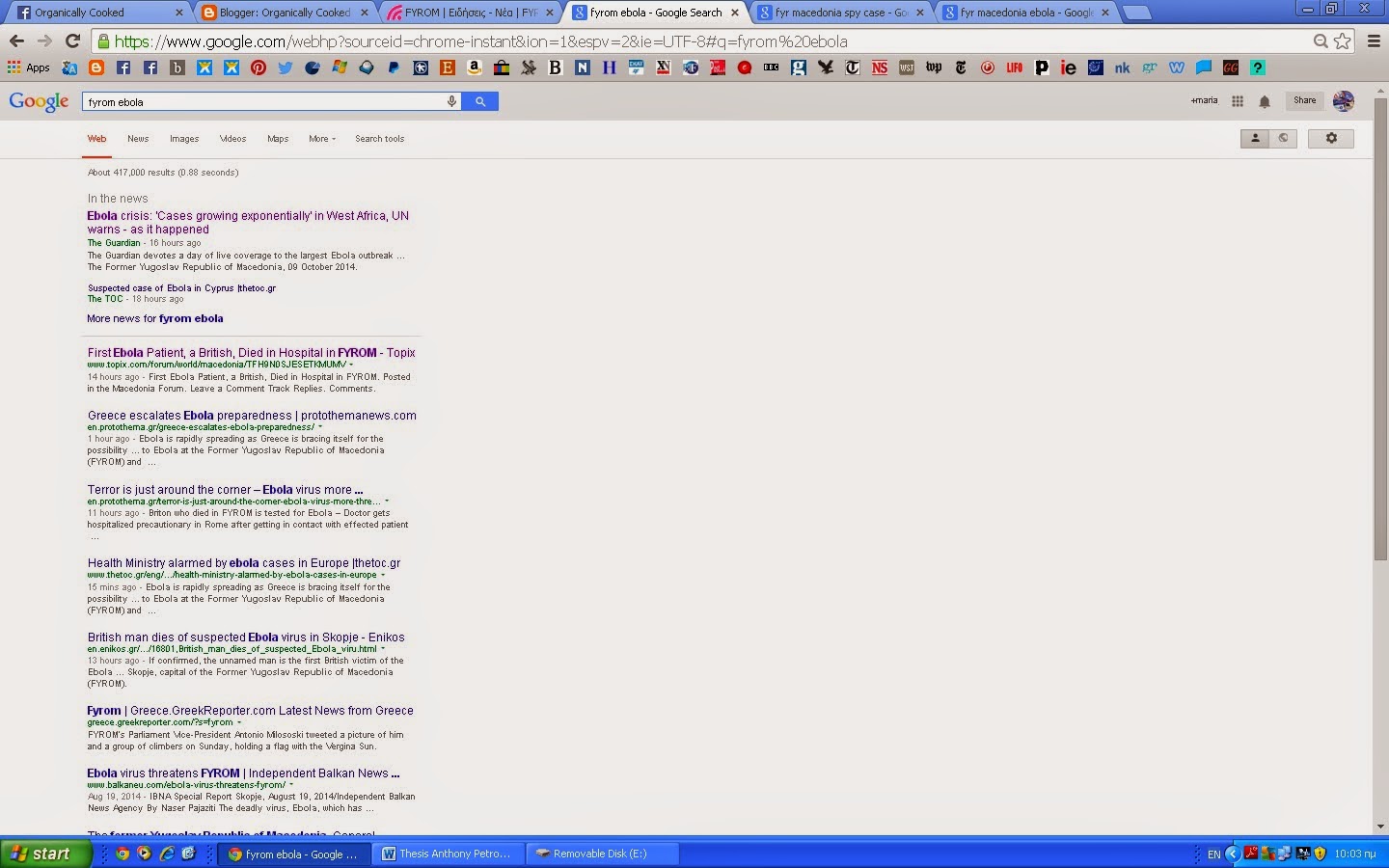Open the PayPal bookmark icon
Image resolution: width=1389 pixels, height=868 pixels.
394,68
